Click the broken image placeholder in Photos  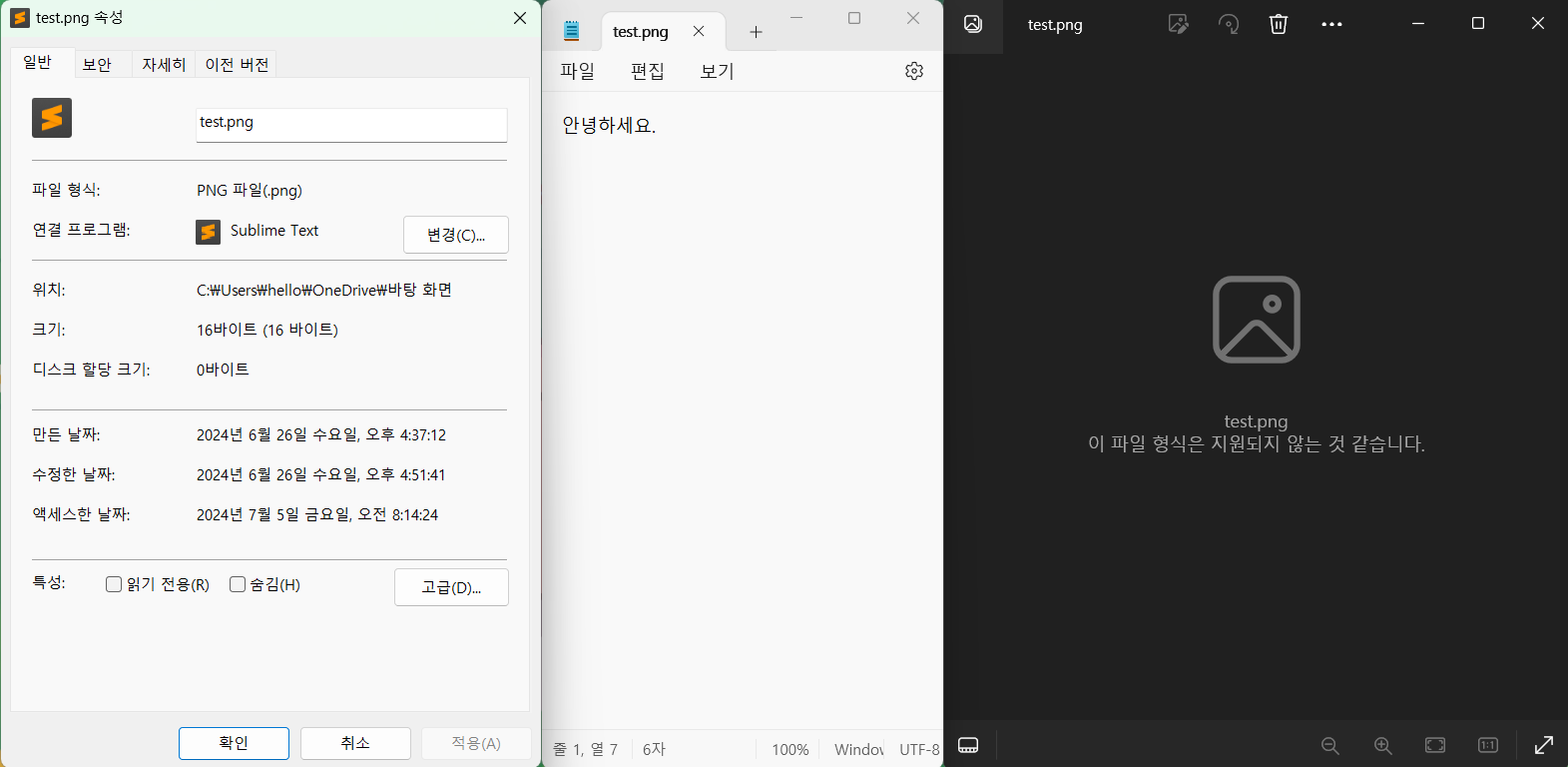tap(1256, 320)
